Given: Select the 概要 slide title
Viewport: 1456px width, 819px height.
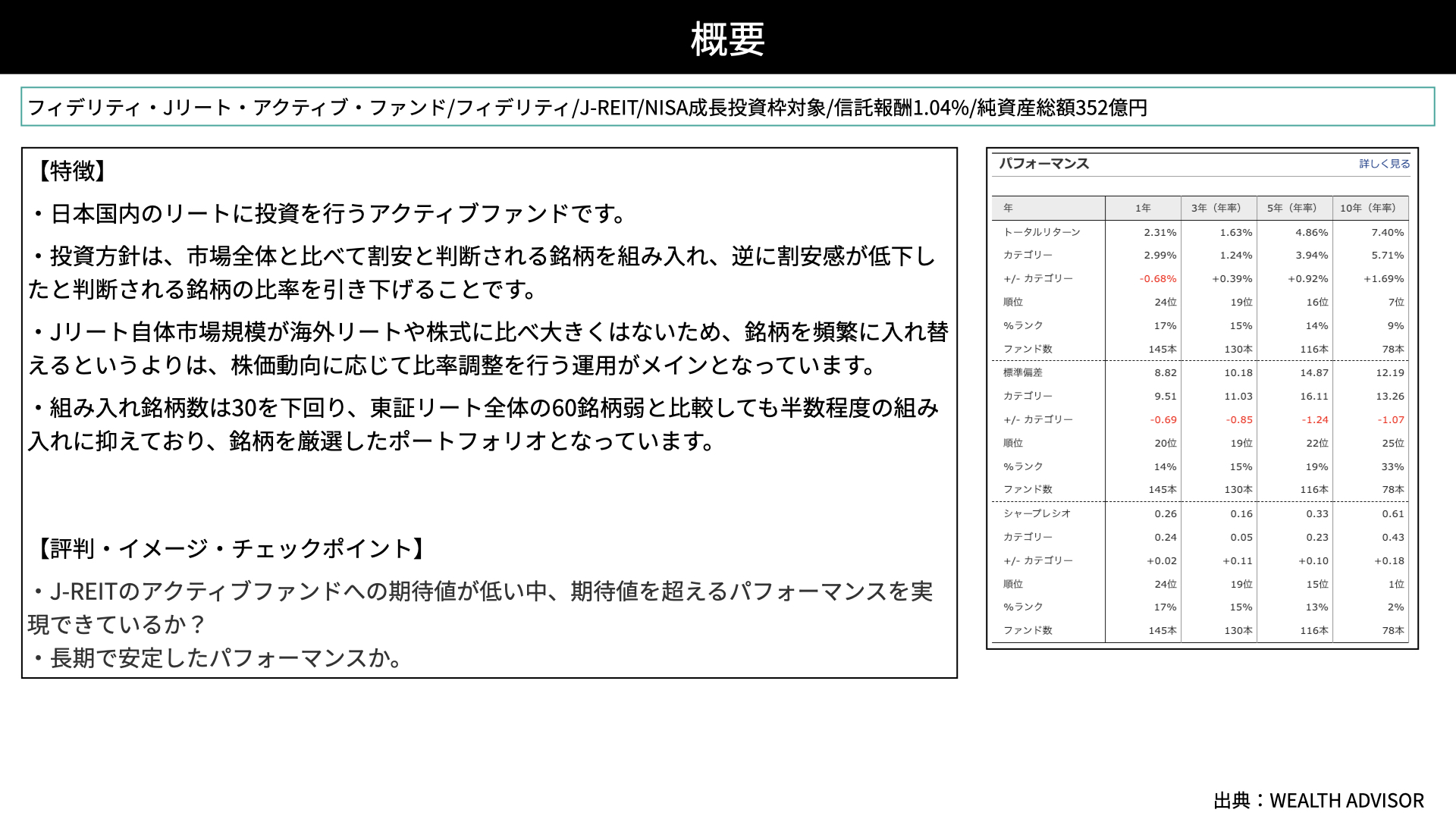Looking at the screenshot, I should 727,39.
